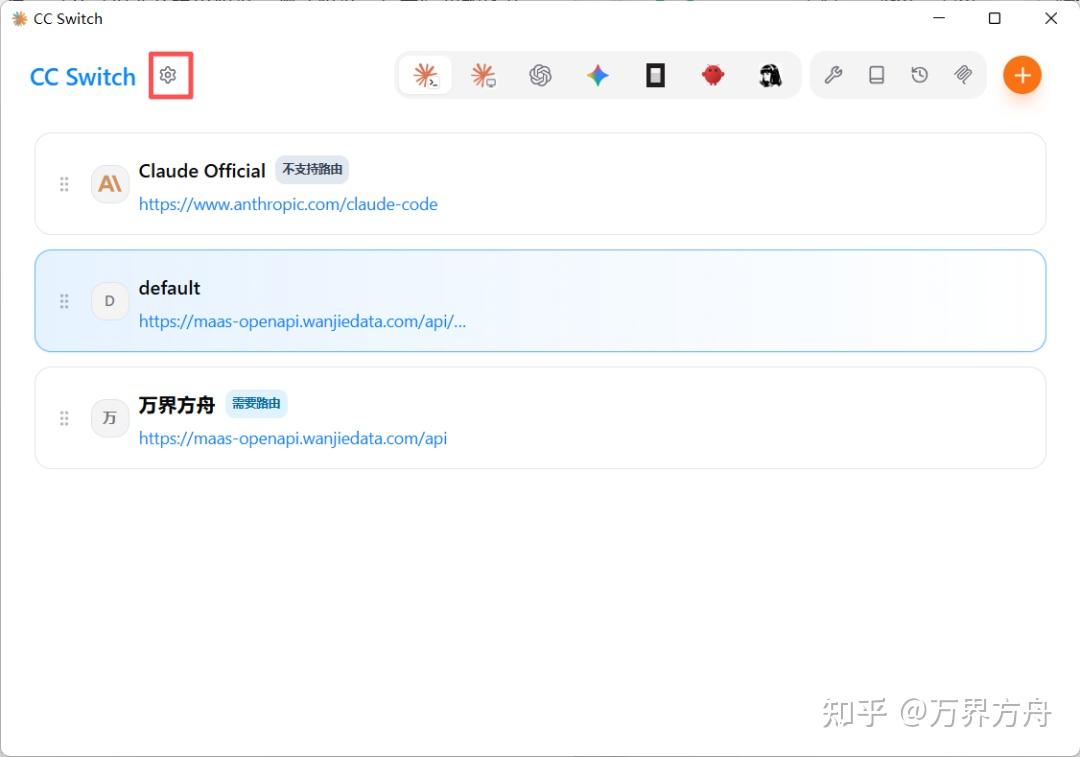The image size is (1080, 757).
Task: Click the CC Switch title bar app icon
Action: tap(20, 19)
